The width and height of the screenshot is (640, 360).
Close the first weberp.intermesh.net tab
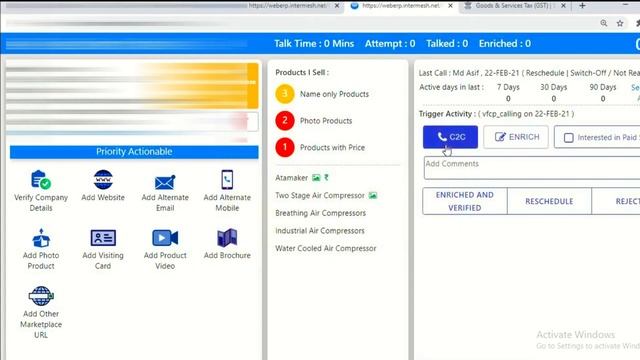(x=337, y=6)
